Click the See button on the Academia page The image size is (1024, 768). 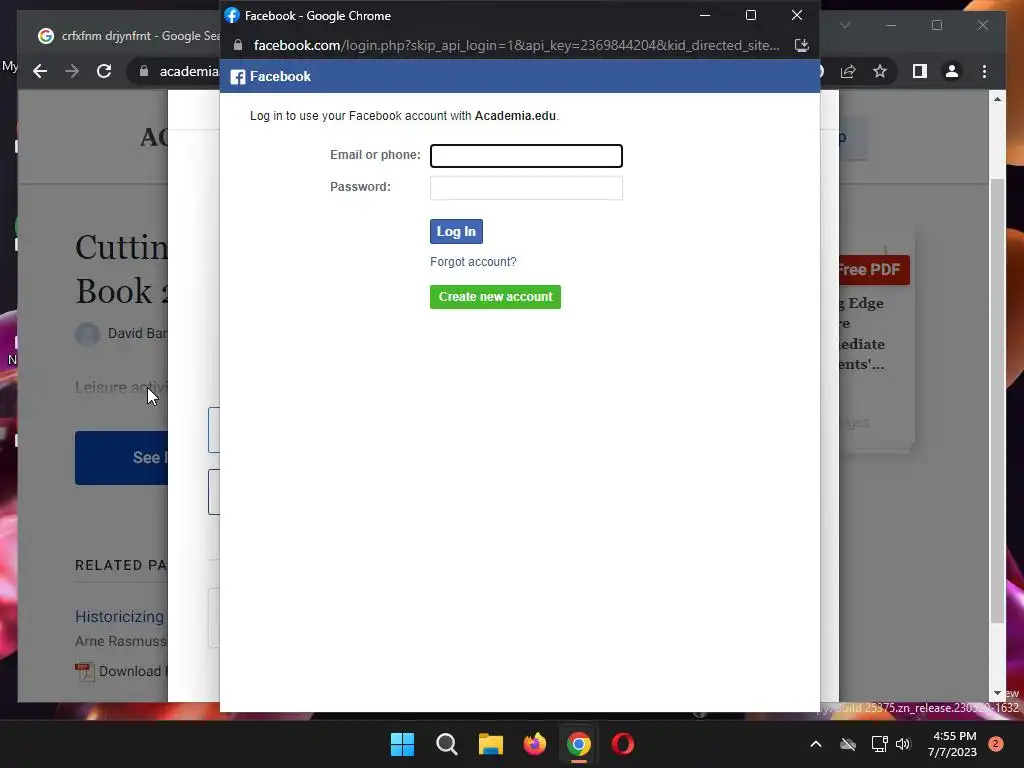pyautogui.click(x=121, y=458)
